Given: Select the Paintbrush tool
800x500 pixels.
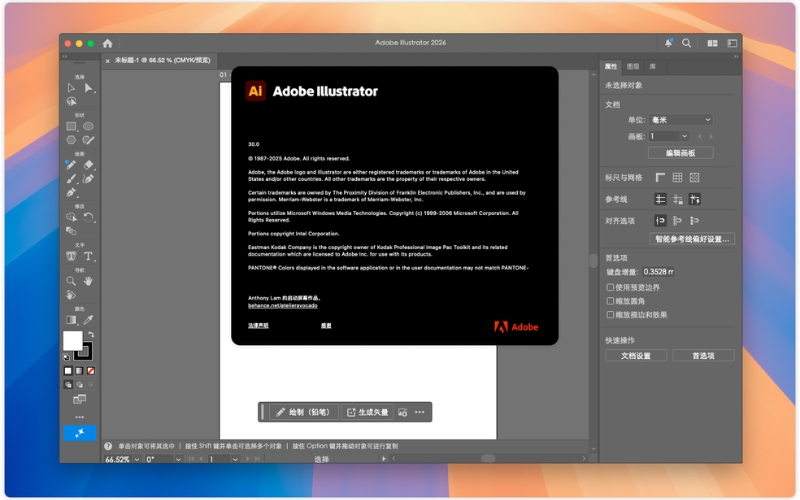Looking at the screenshot, I should [71, 179].
